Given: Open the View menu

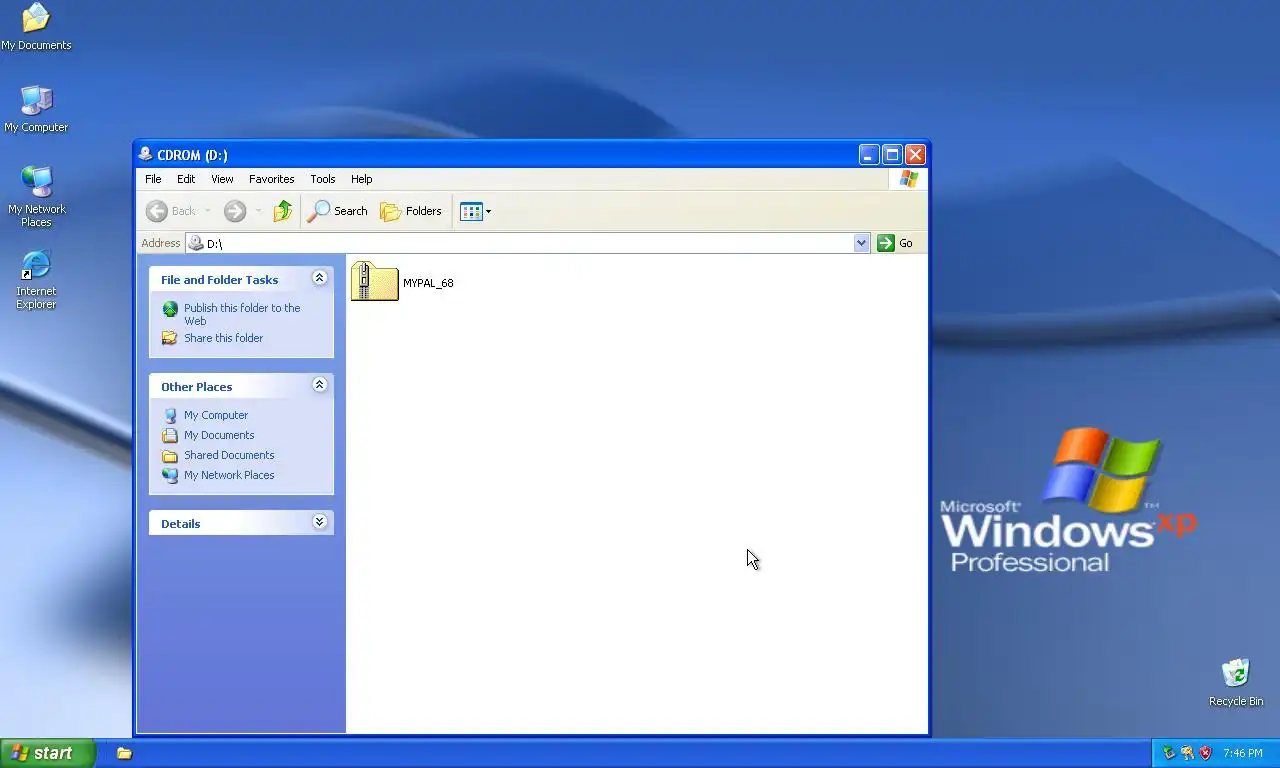Looking at the screenshot, I should tap(222, 179).
